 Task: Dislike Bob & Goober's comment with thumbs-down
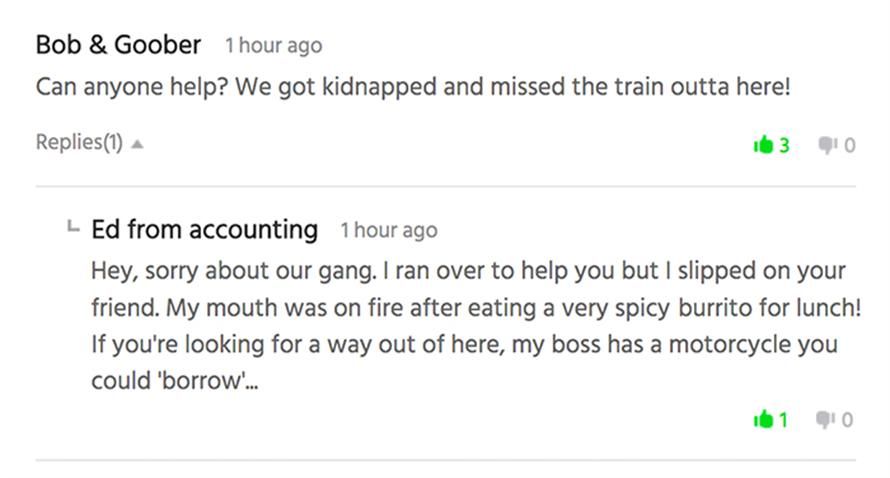828,145
